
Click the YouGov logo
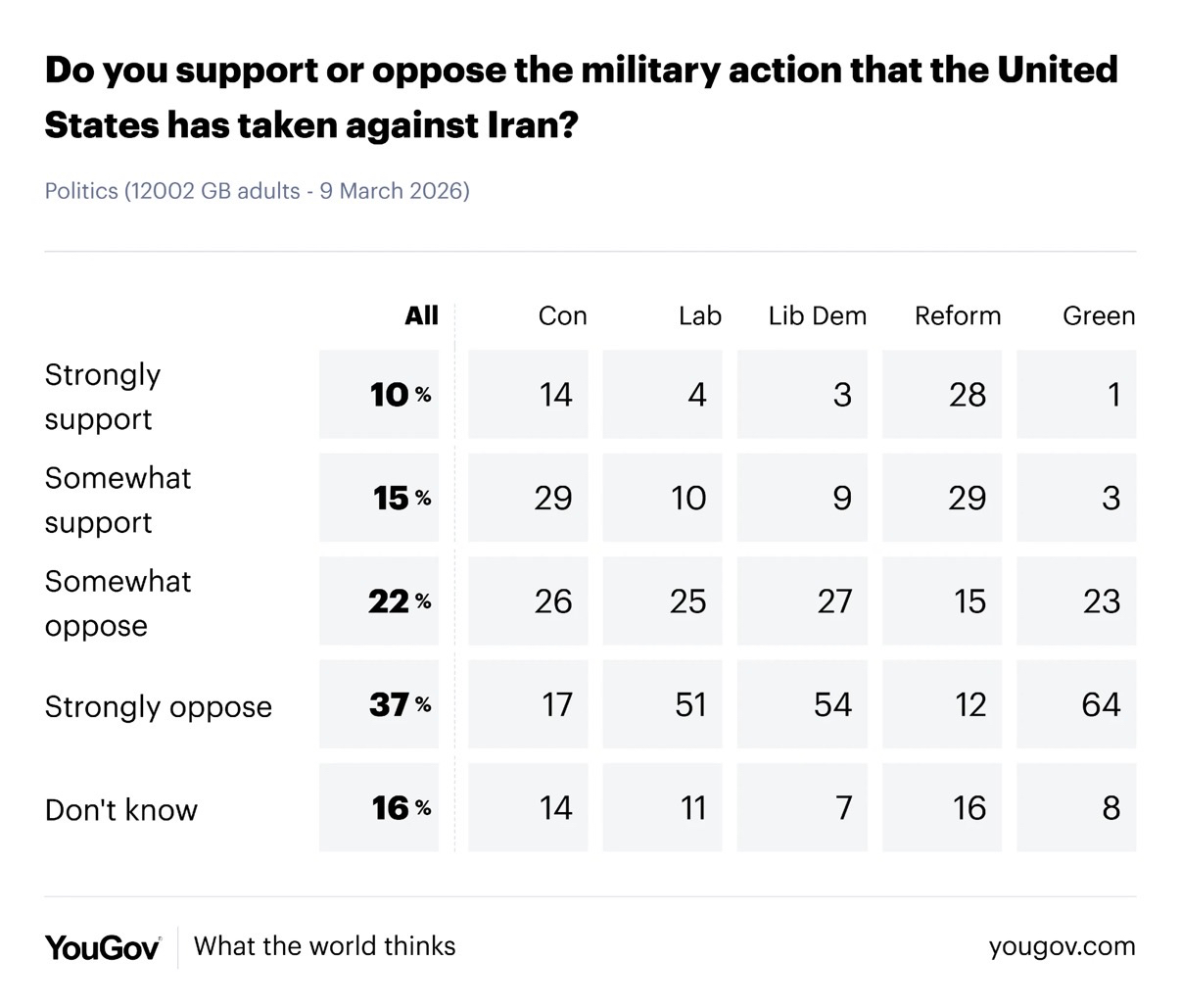click(102, 947)
